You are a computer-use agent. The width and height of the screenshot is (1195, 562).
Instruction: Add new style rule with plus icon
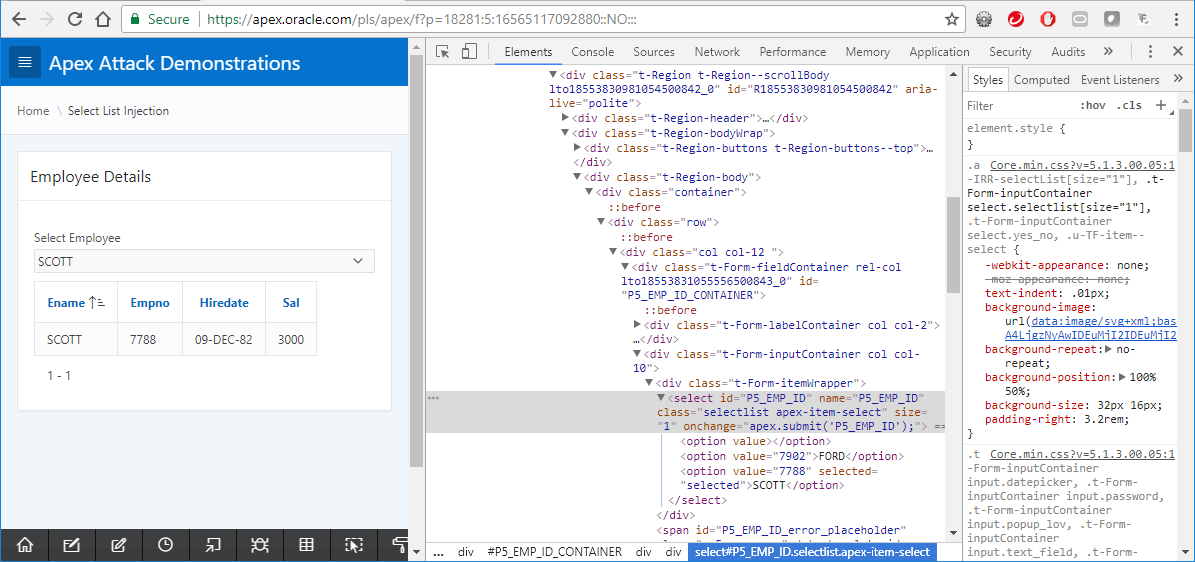click(1160, 105)
